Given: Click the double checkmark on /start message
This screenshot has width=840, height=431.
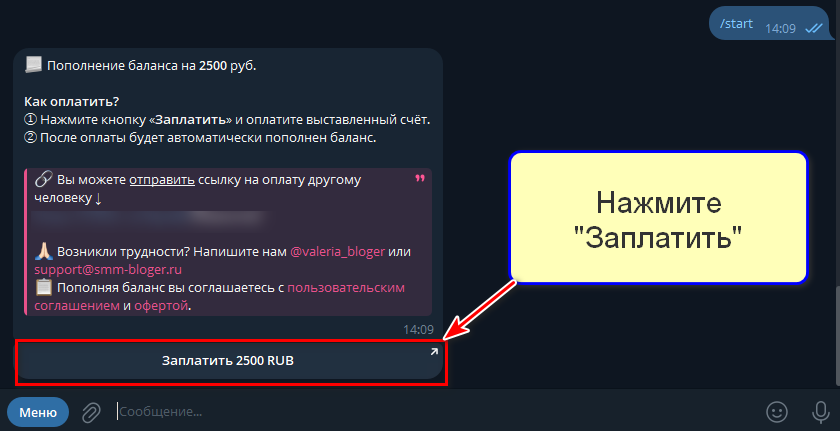Looking at the screenshot, I should [813, 29].
